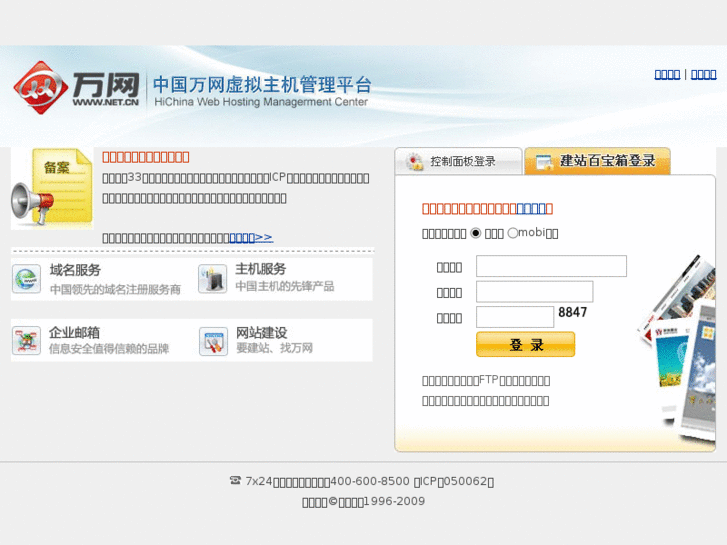This screenshot has width=727, height=545.
Task: Open the 主机服务 server icon
Action: 212,279
